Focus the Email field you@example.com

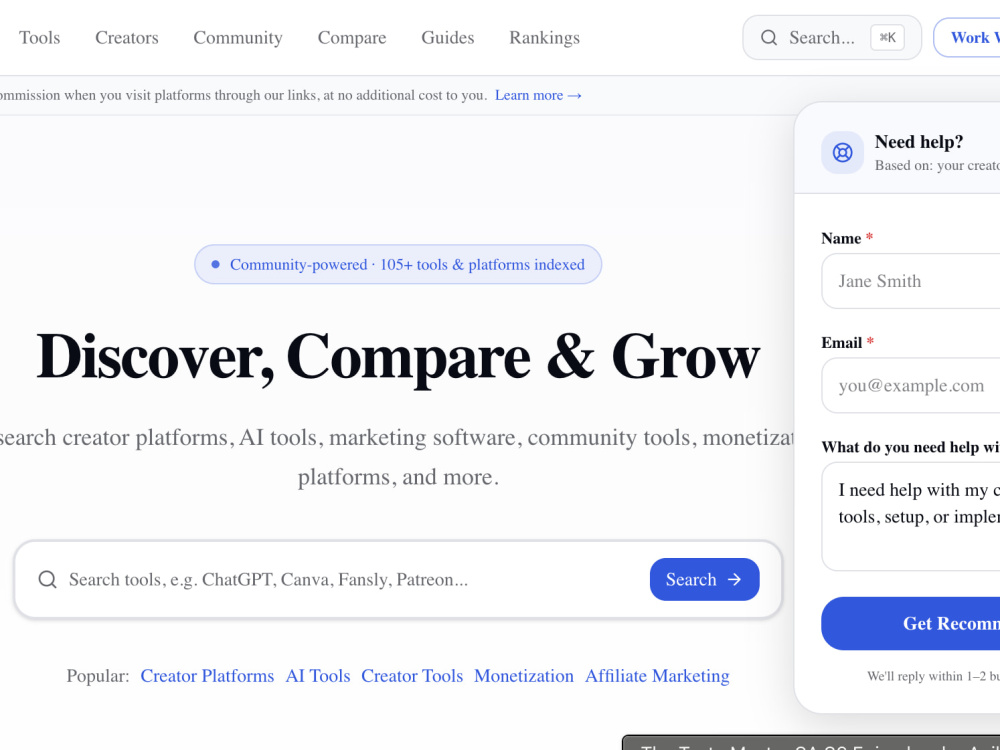pyautogui.click(x=911, y=385)
